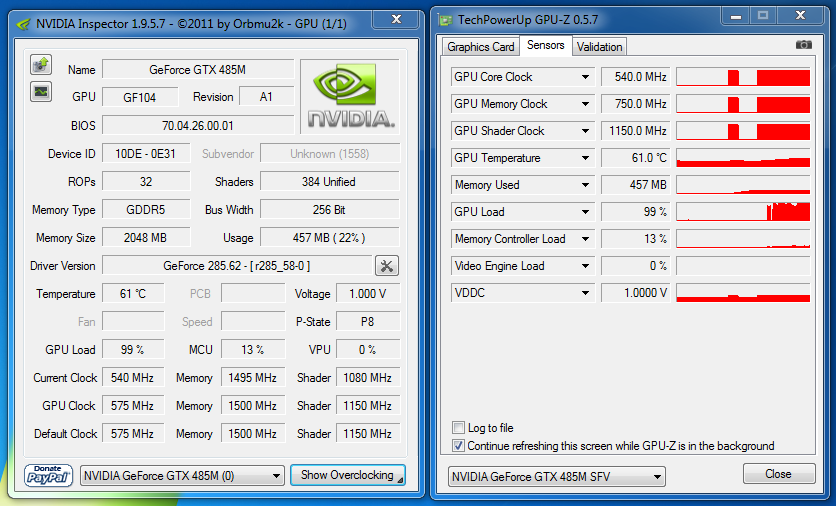The width and height of the screenshot is (836, 506).
Task: Click the Temperature value 61 °C in Inspector
Action: point(133,293)
